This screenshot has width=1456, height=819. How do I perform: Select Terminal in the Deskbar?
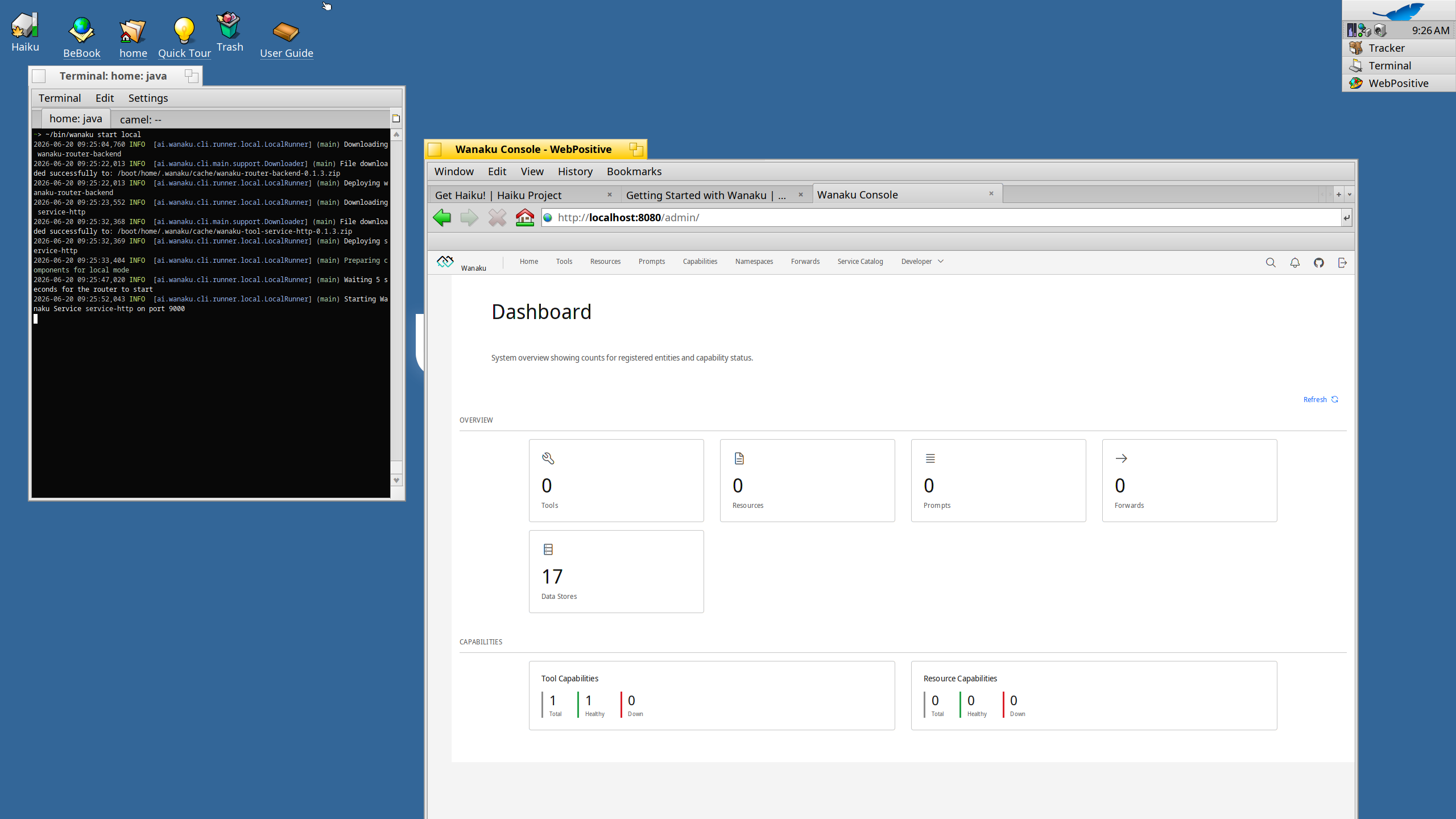click(x=1399, y=65)
